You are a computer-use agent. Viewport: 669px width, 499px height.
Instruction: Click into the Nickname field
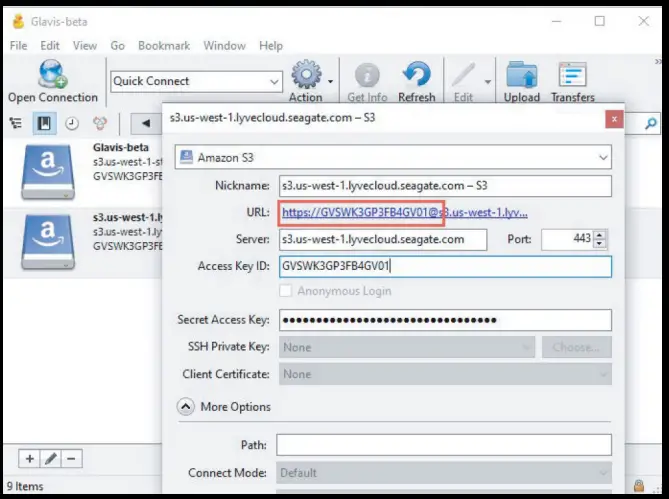point(445,186)
